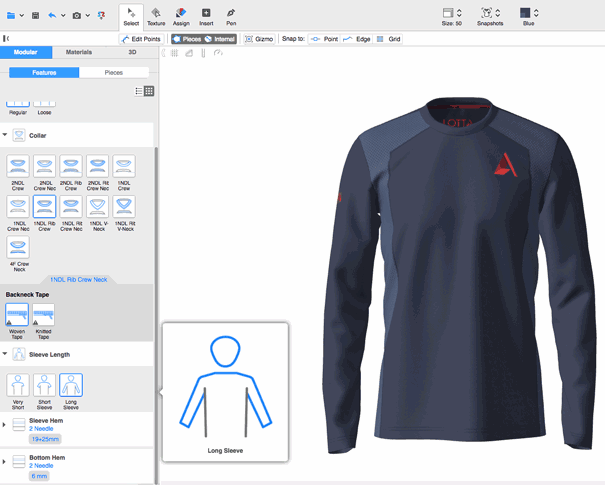This screenshot has height=485, width=605.
Task: Click Sleeve Hem 2 Needle link
Action: coord(41,429)
